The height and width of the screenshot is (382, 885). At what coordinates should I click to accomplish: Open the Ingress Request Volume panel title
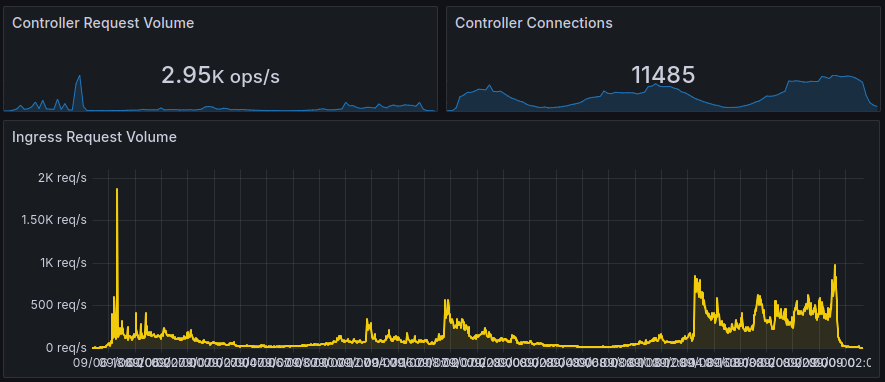point(94,137)
